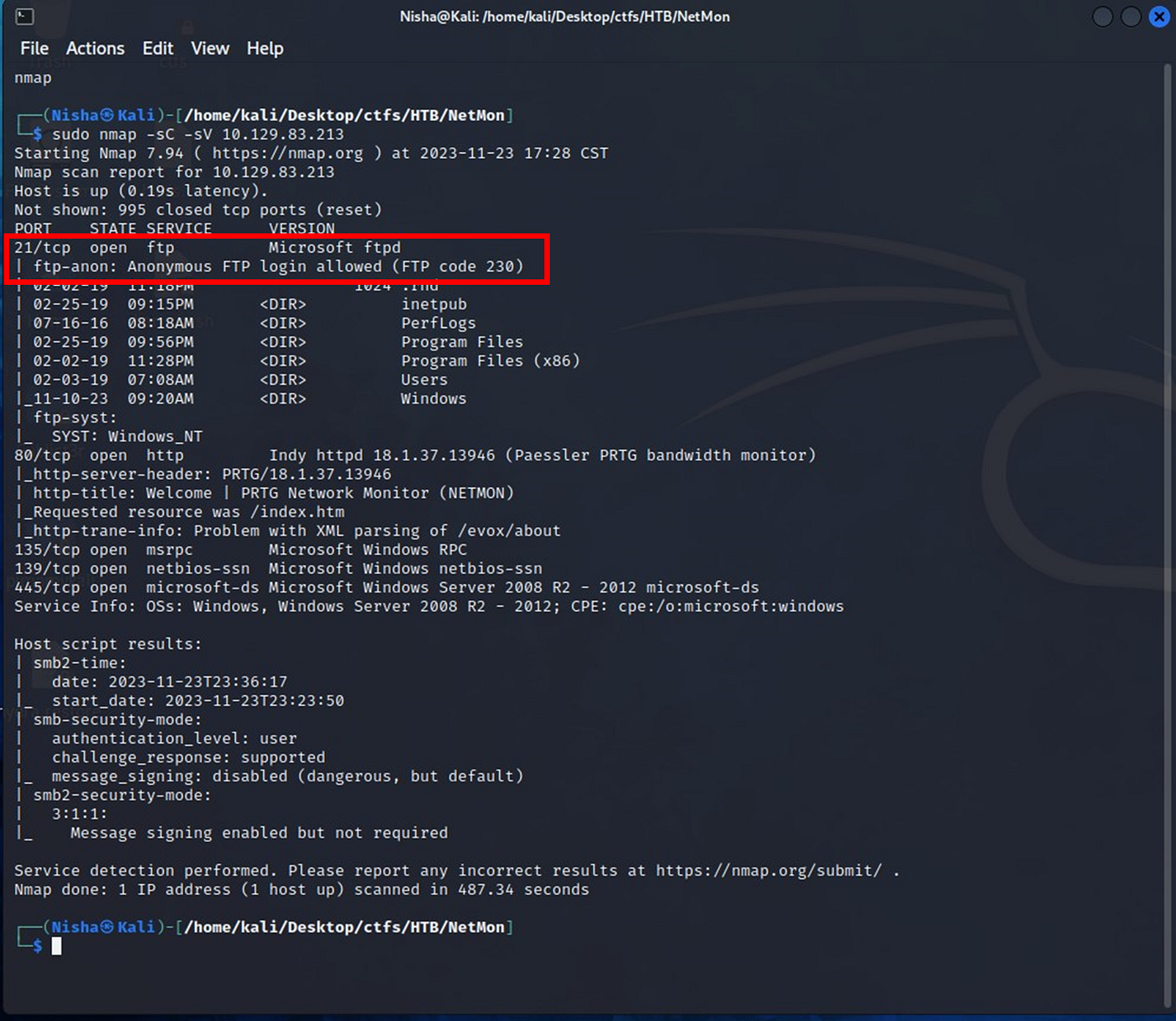Open the File menu
Viewport: 1176px width, 1021px height.
[x=34, y=49]
